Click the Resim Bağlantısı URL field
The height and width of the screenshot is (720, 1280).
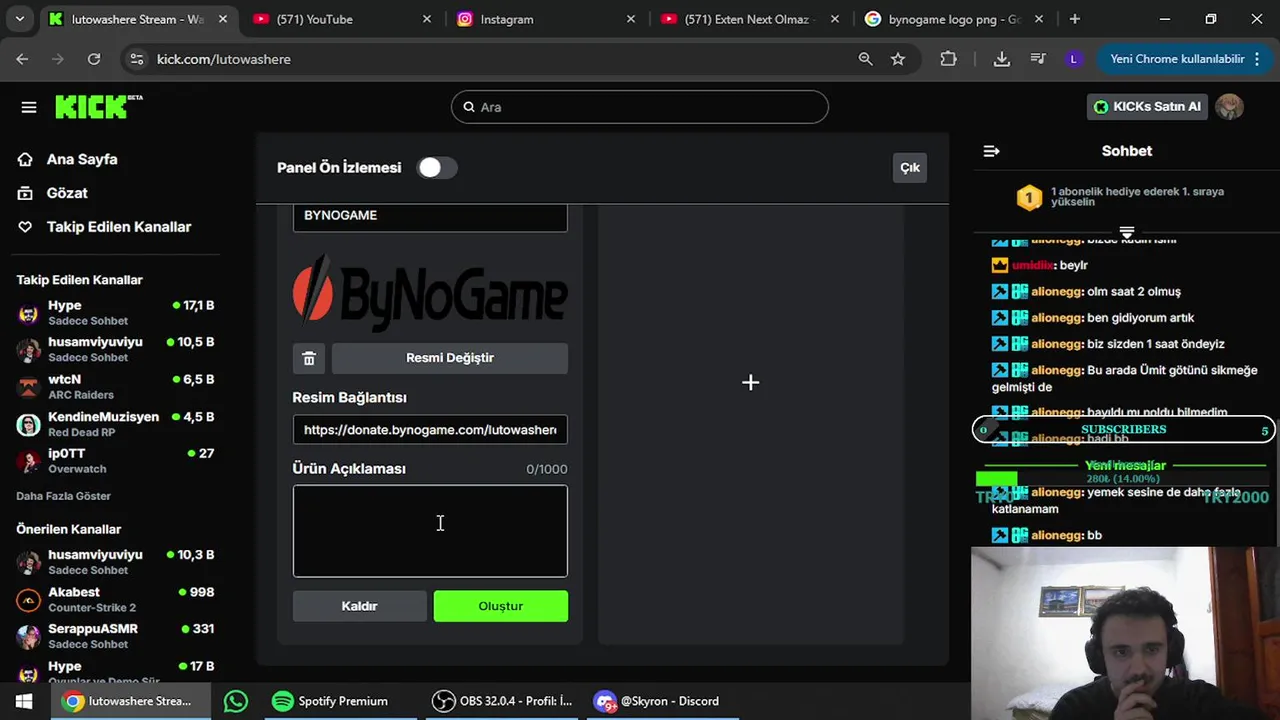pos(430,429)
